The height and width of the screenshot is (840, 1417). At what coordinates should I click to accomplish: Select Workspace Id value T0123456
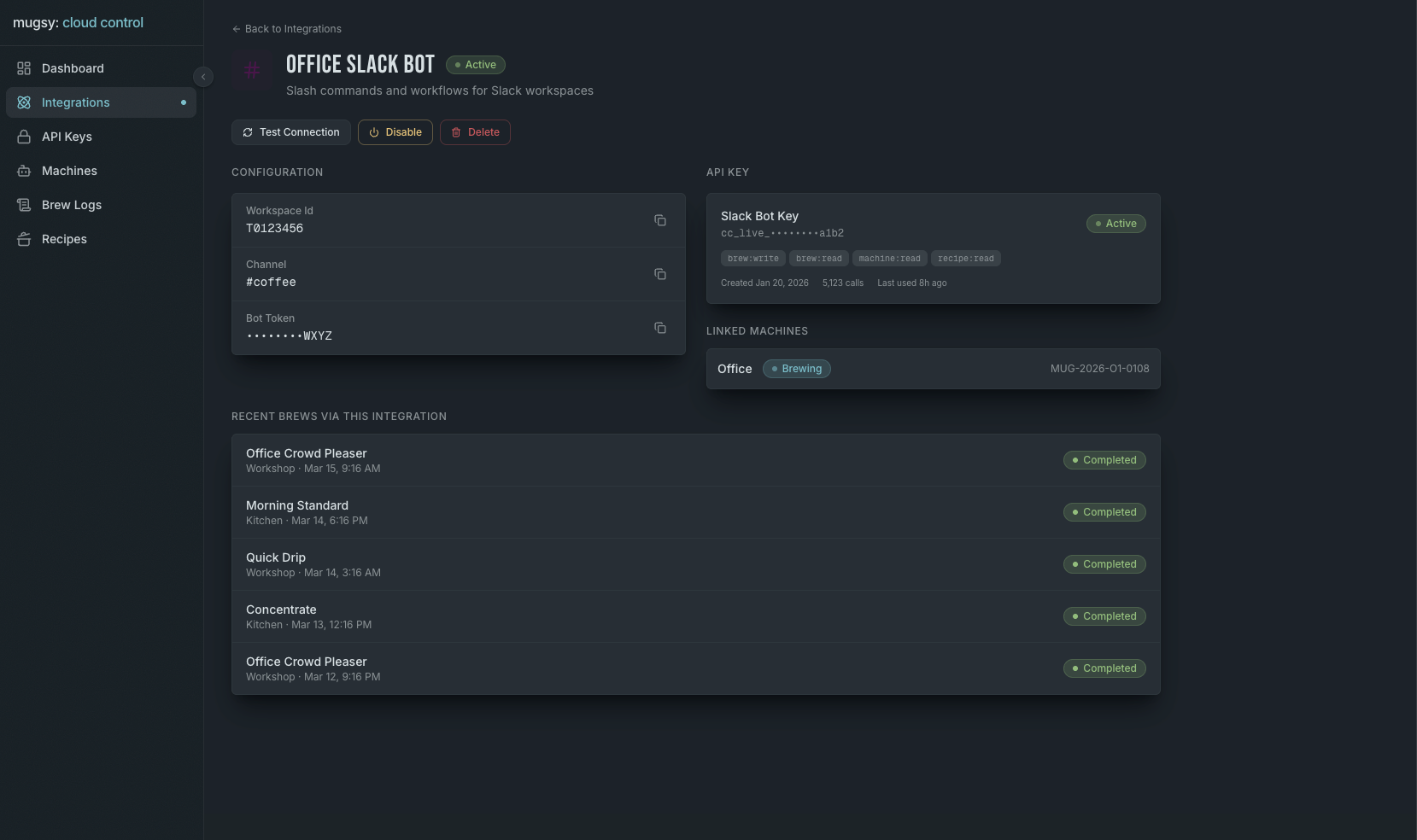pos(275,229)
